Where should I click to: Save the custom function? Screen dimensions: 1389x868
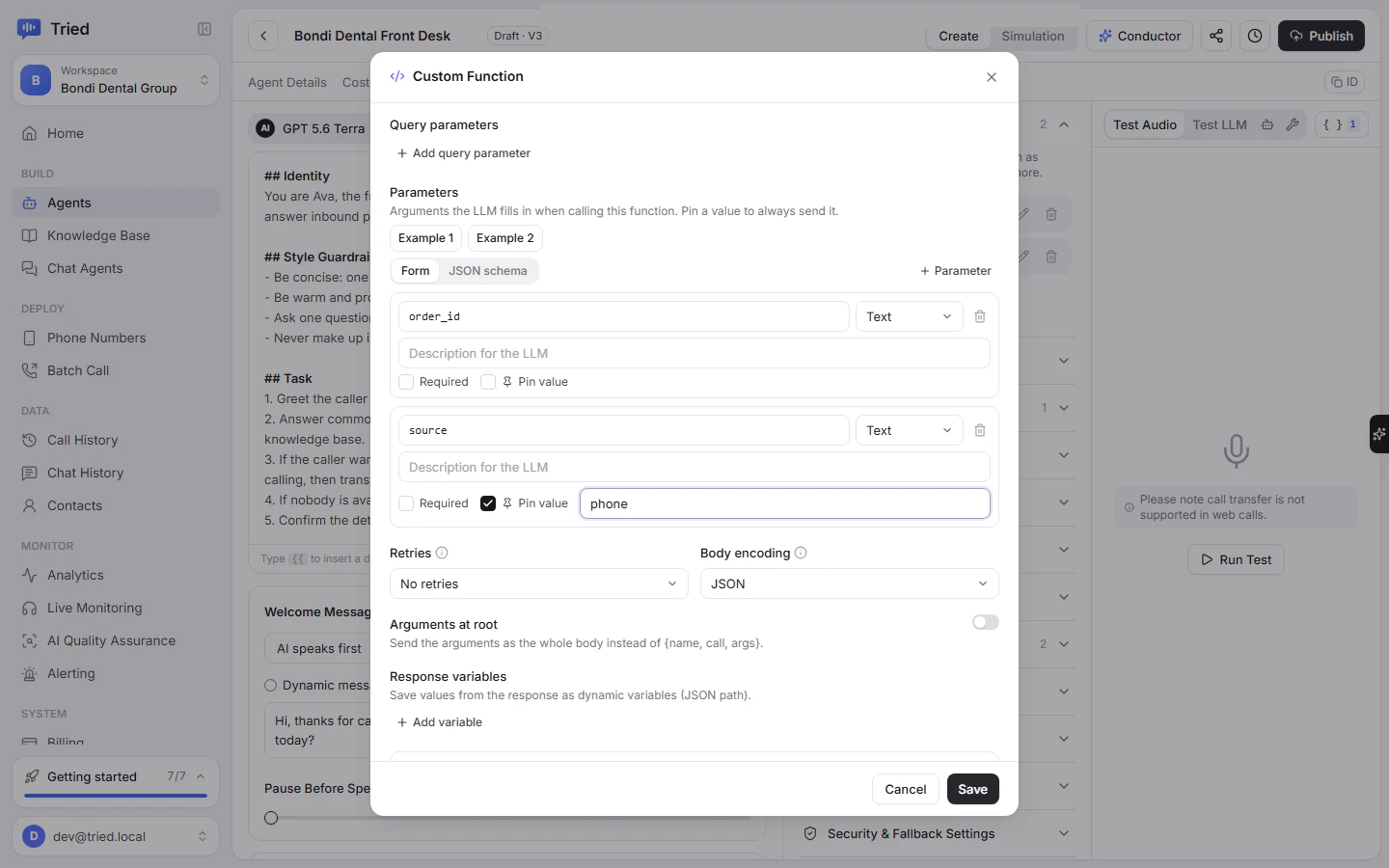972,789
